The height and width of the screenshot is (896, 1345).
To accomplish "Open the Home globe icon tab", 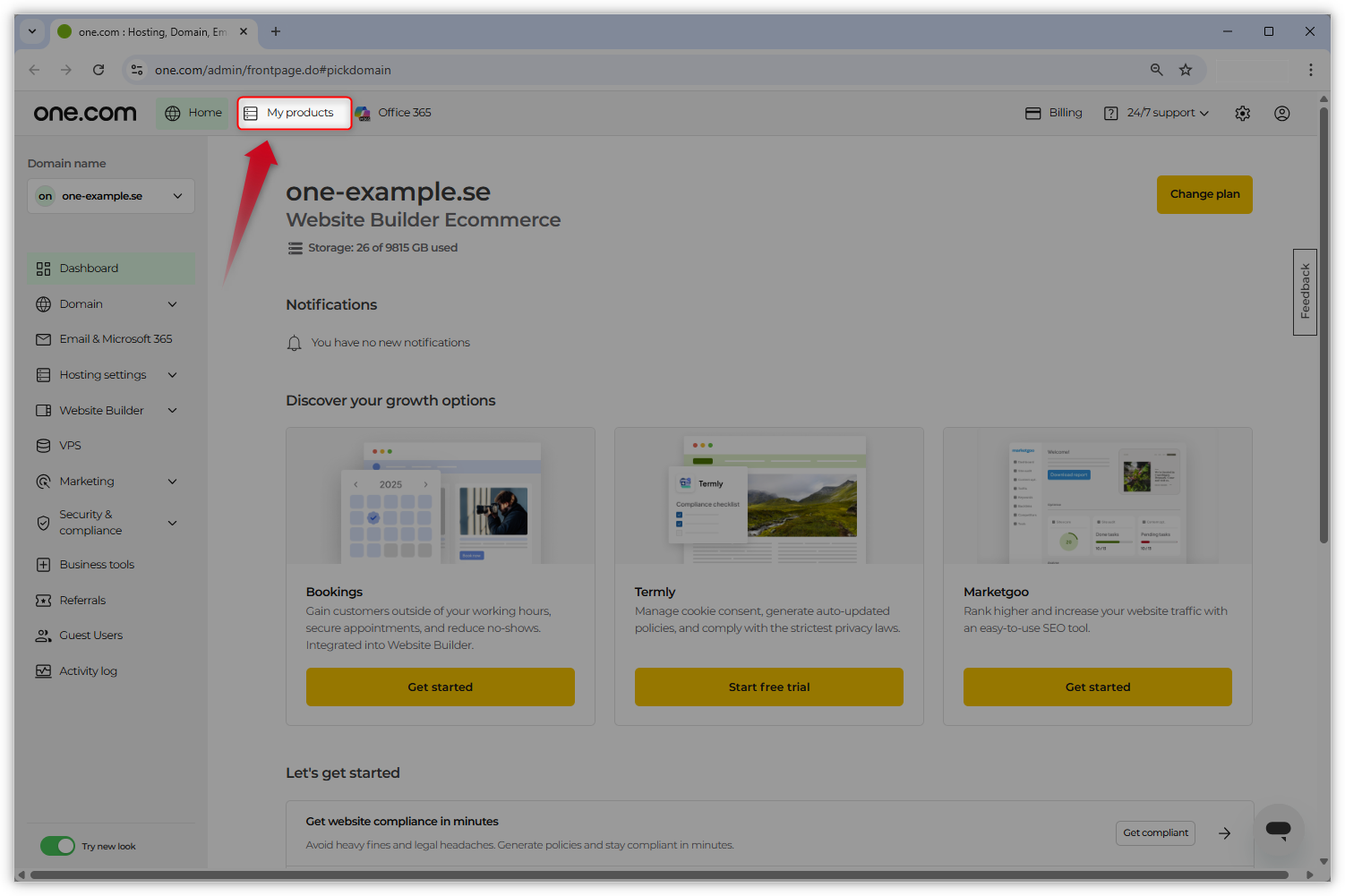I will click(193, 113).
